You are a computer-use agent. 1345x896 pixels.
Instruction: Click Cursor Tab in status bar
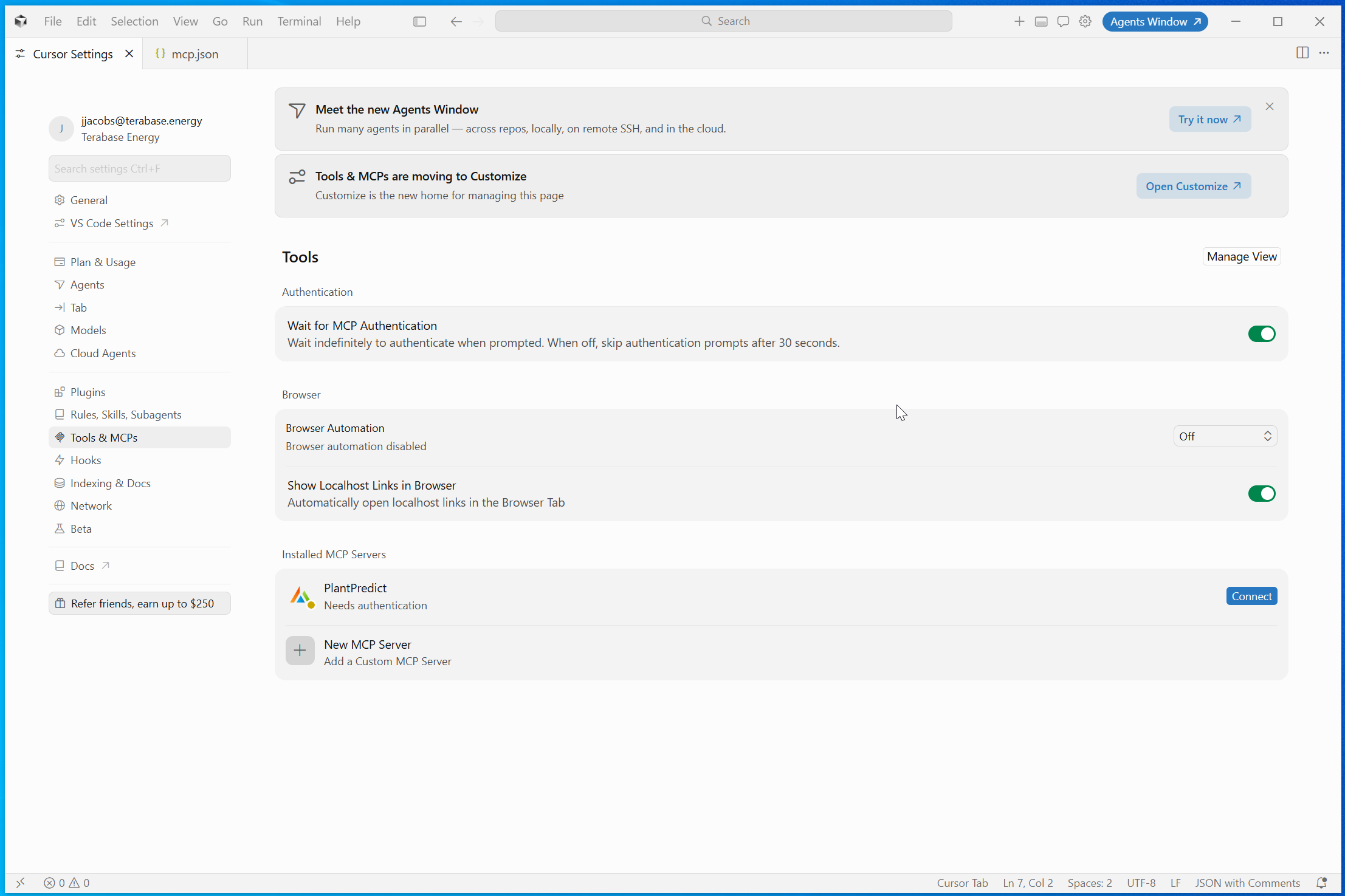click(x=962, y=883)
